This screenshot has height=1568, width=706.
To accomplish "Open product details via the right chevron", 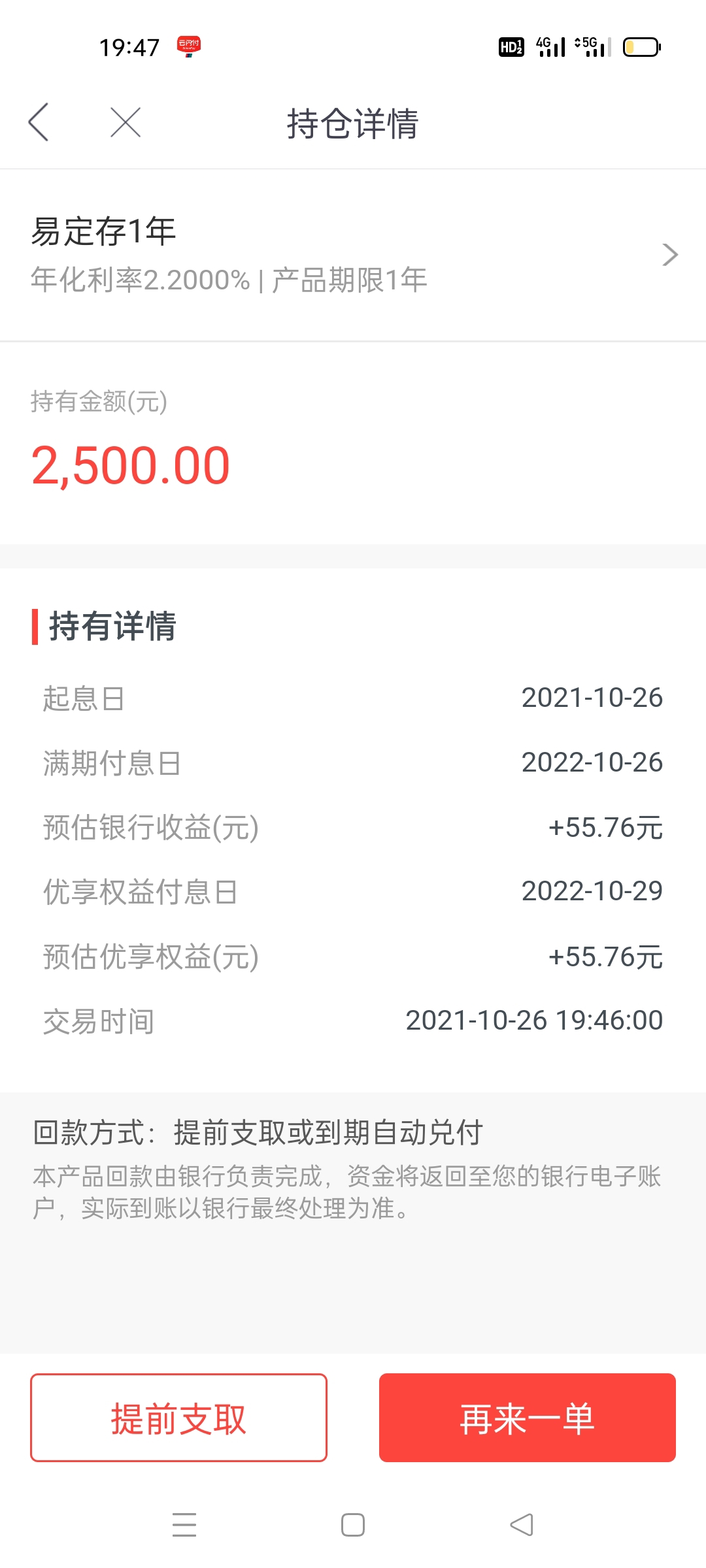I will (670, 254).
